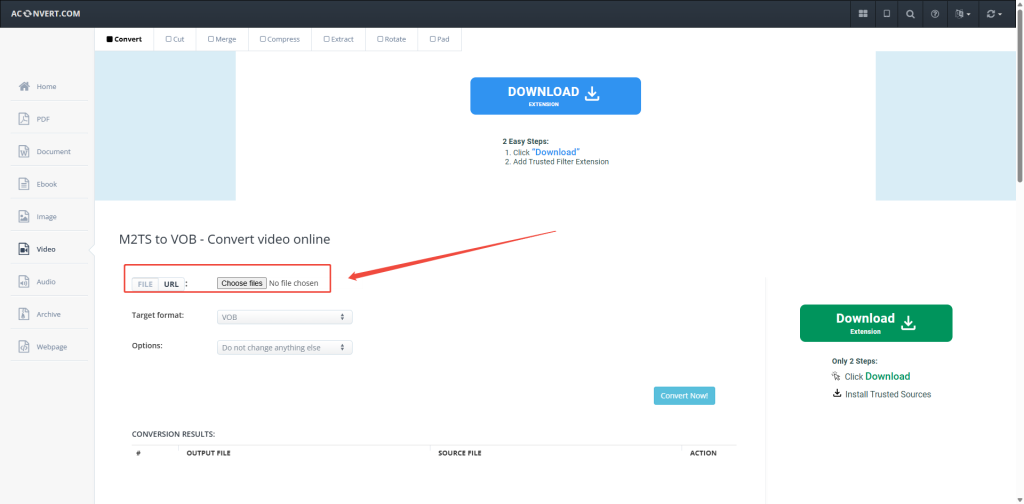Open the PDF section in sidebar
Viewport: 1024px width, 504px height.
(43, 119)
